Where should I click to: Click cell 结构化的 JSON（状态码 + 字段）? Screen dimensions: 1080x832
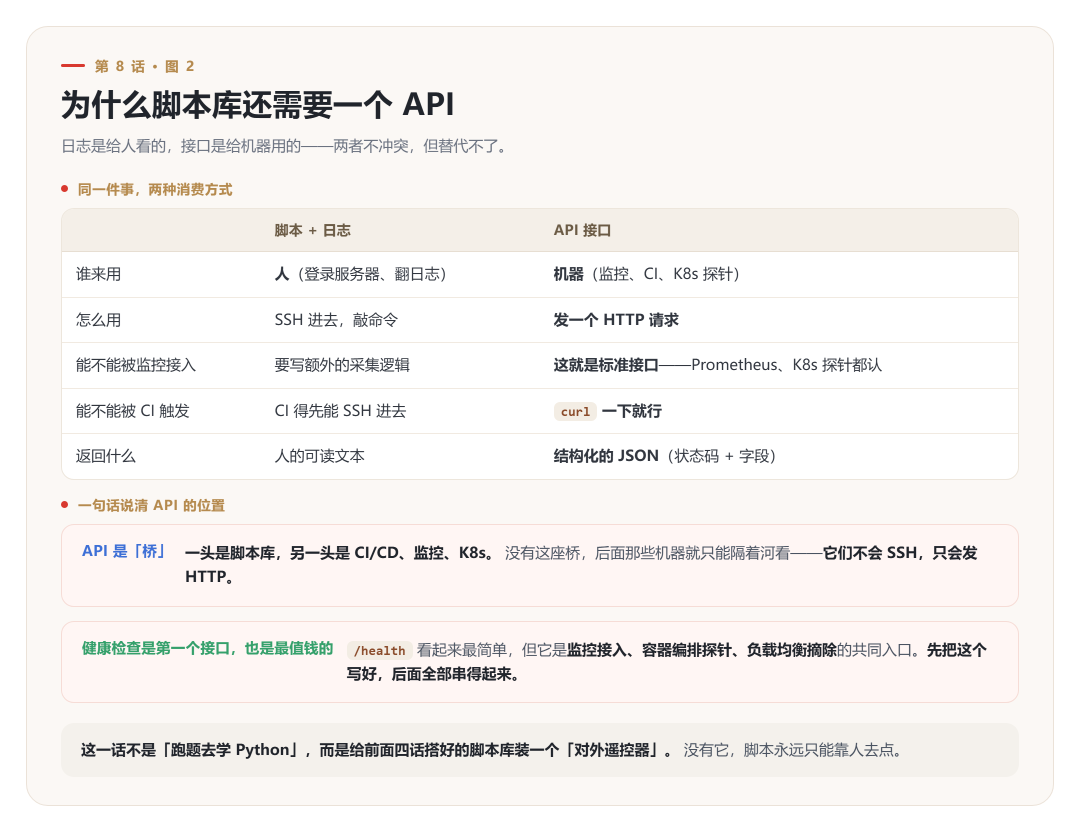(x=665, y=456)
